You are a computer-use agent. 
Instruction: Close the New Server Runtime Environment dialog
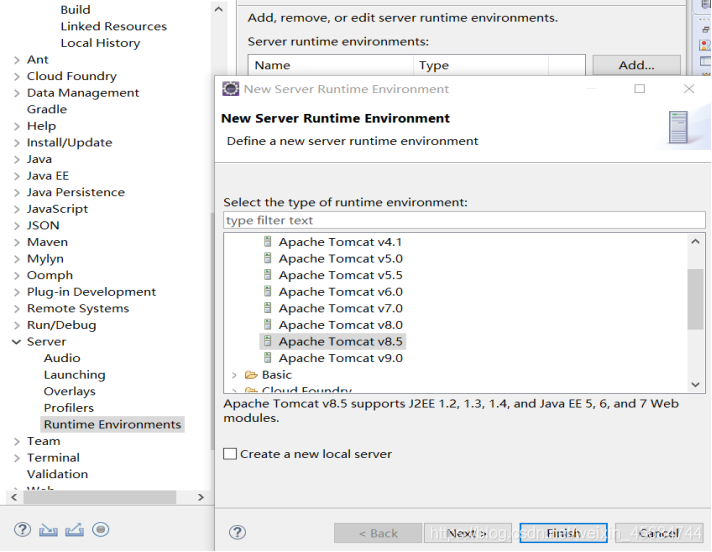[x=689, y=89]
